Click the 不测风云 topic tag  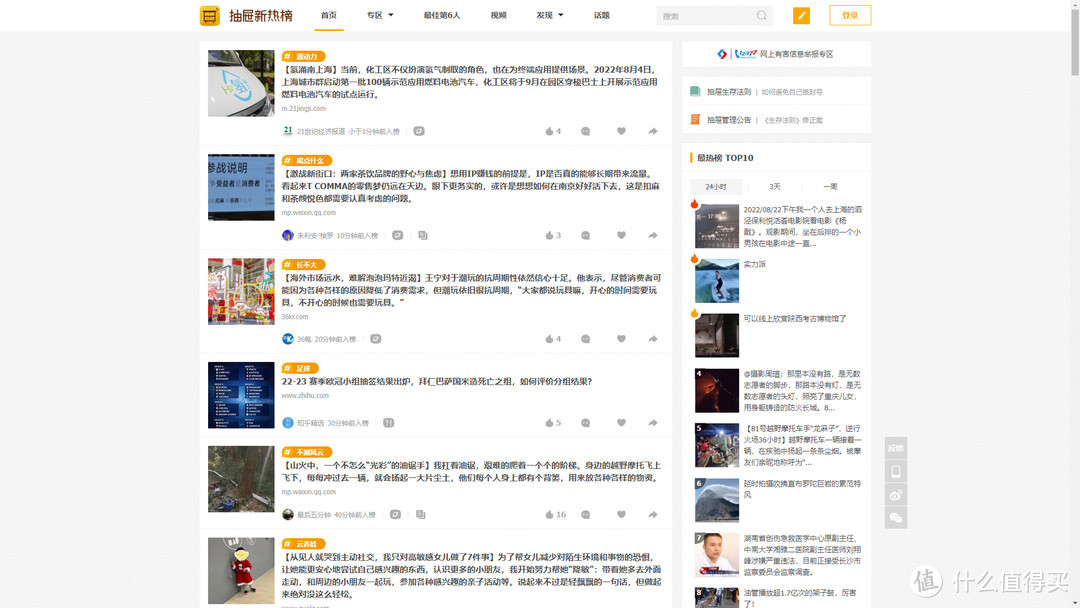307,452
